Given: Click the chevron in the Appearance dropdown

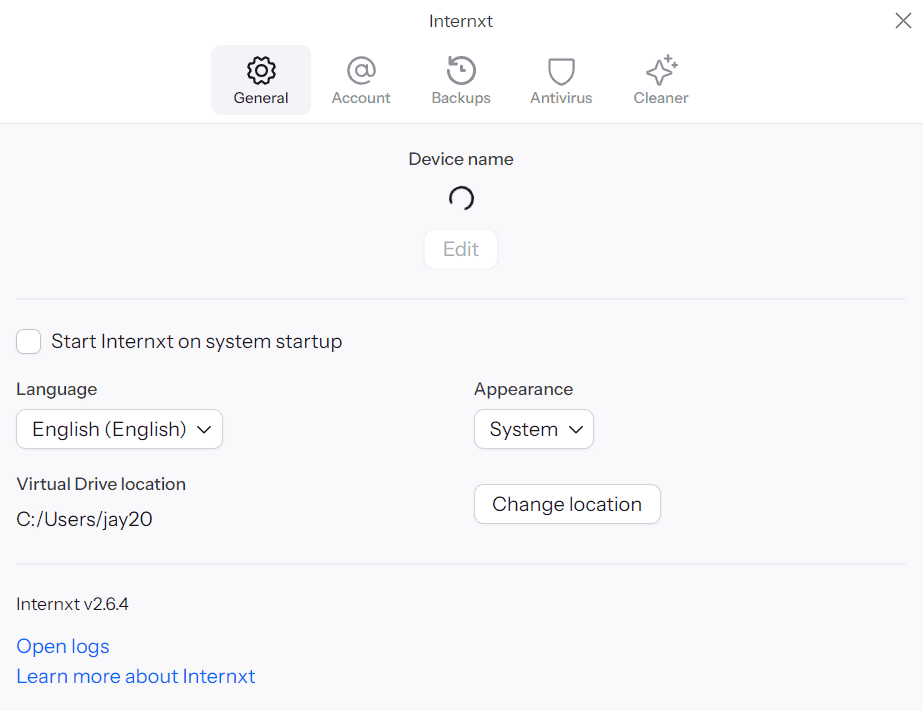Looking at the screenshot, I should (575, 430).
